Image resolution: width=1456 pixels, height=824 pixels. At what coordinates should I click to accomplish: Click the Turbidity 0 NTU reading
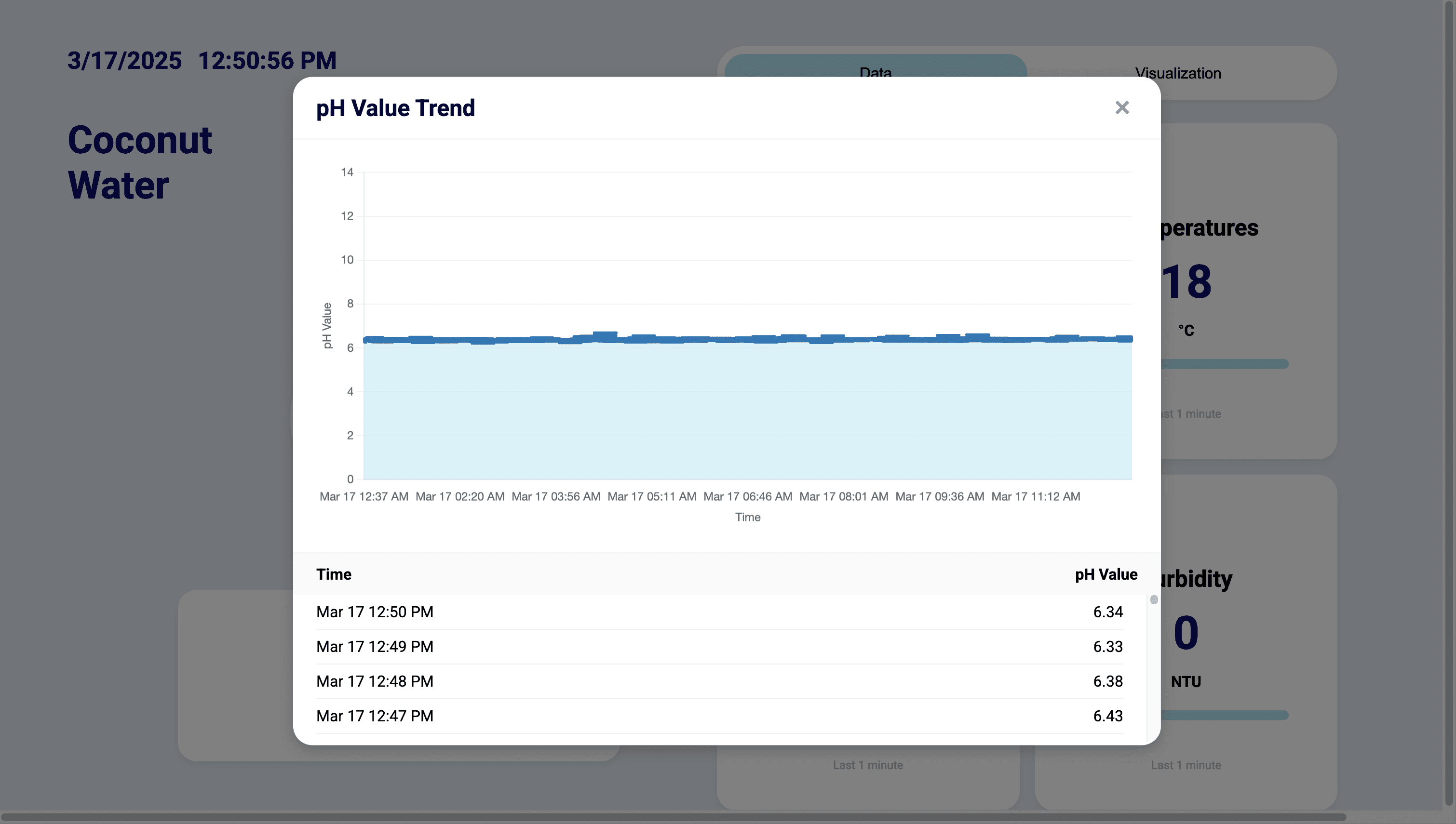1186,633
